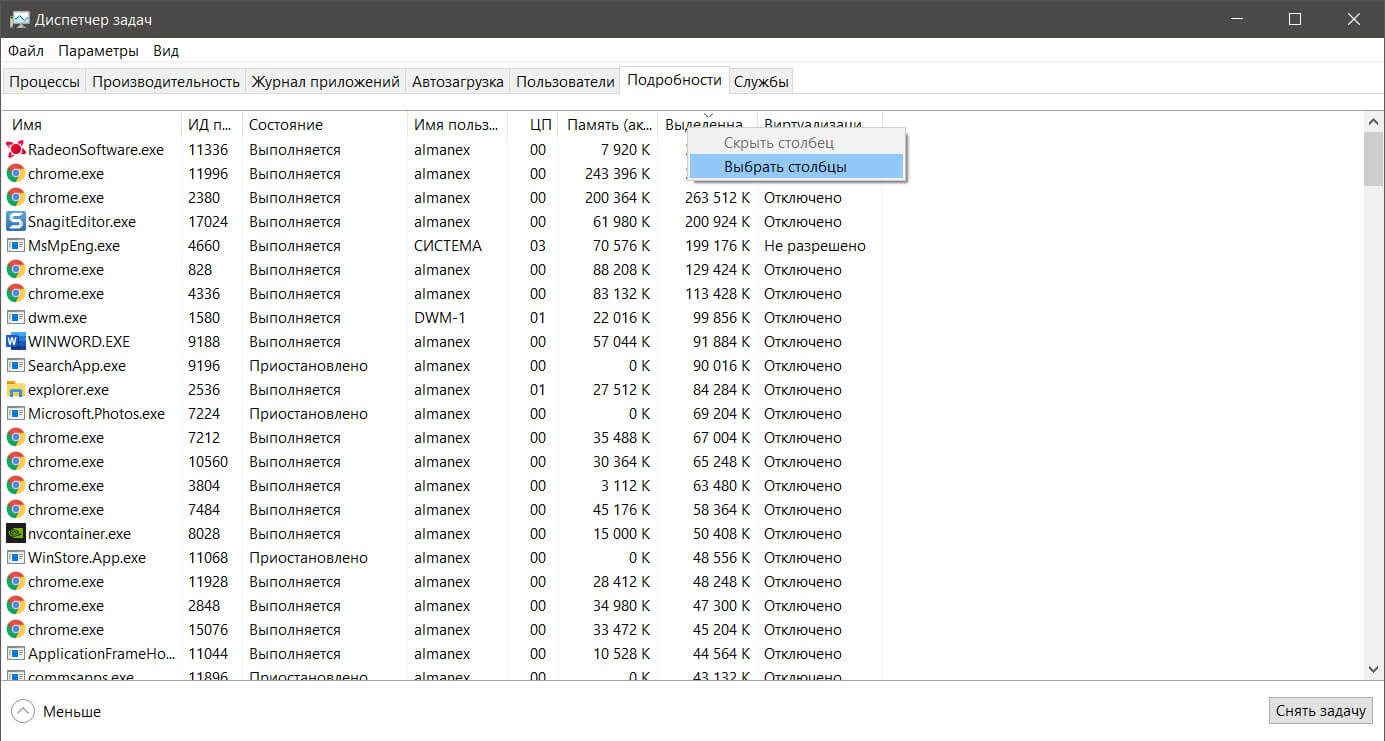Click the Chrome icon for PID 4336
This screenshot has height=741, width=1385.
tap(16, 294)
